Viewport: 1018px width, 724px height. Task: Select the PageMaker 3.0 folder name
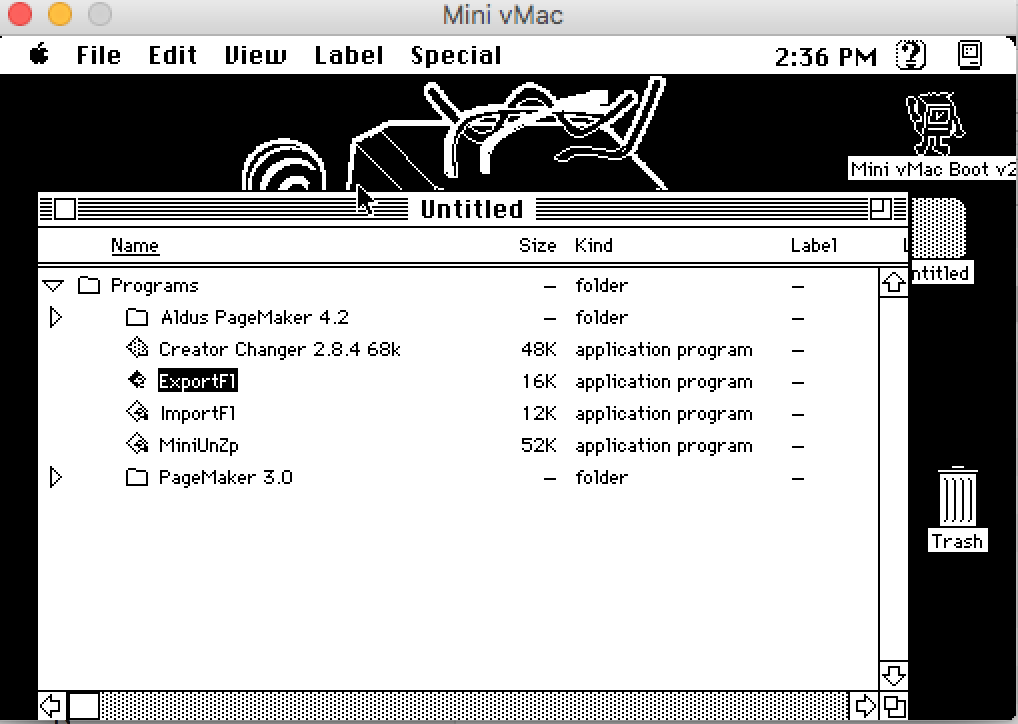225,478
